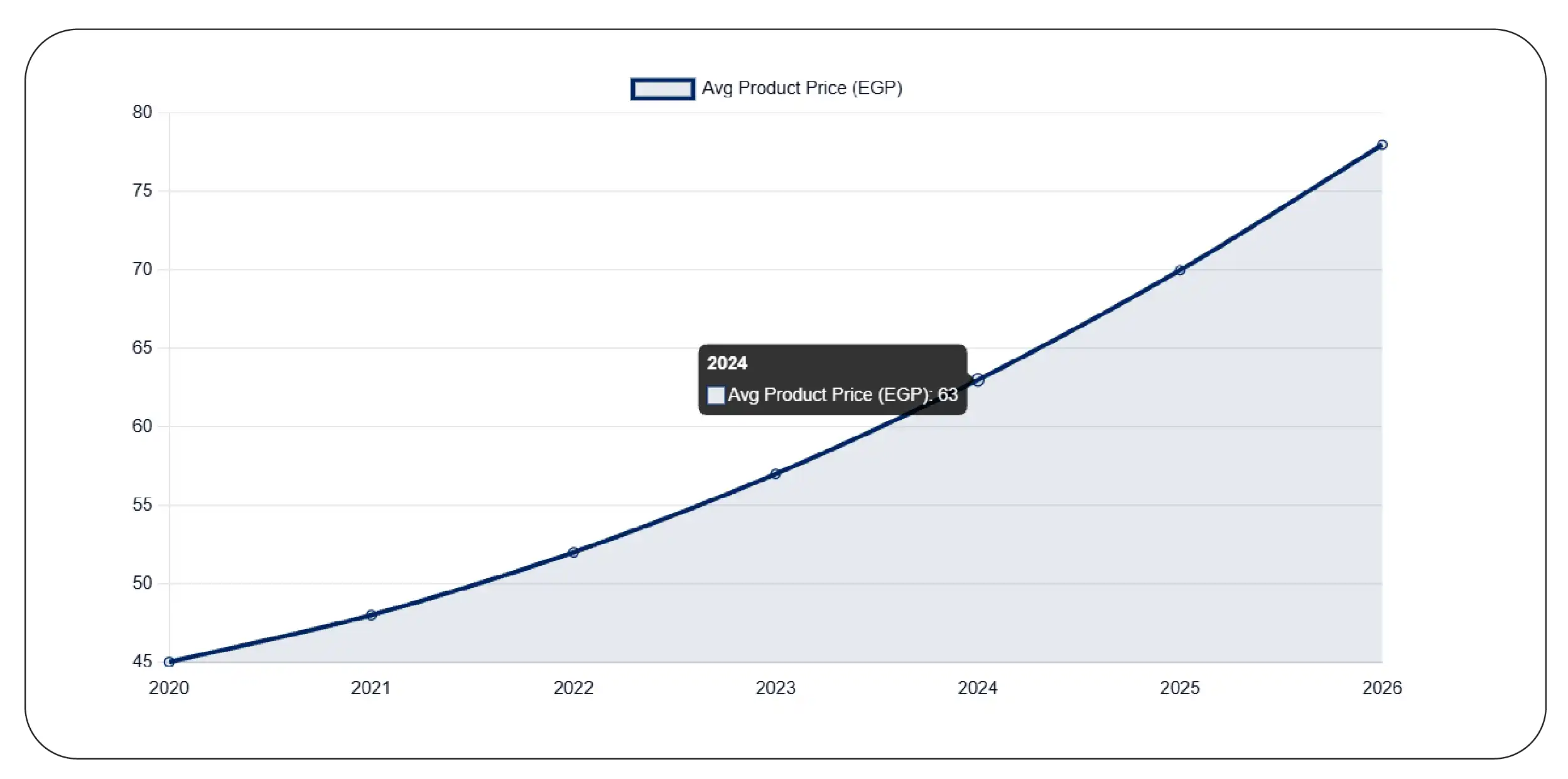This screenshot has width=1568, height=779.
Task: Click the 'Avg Product Price (EGP)' legend label
Action: click(x=802, y=89)
